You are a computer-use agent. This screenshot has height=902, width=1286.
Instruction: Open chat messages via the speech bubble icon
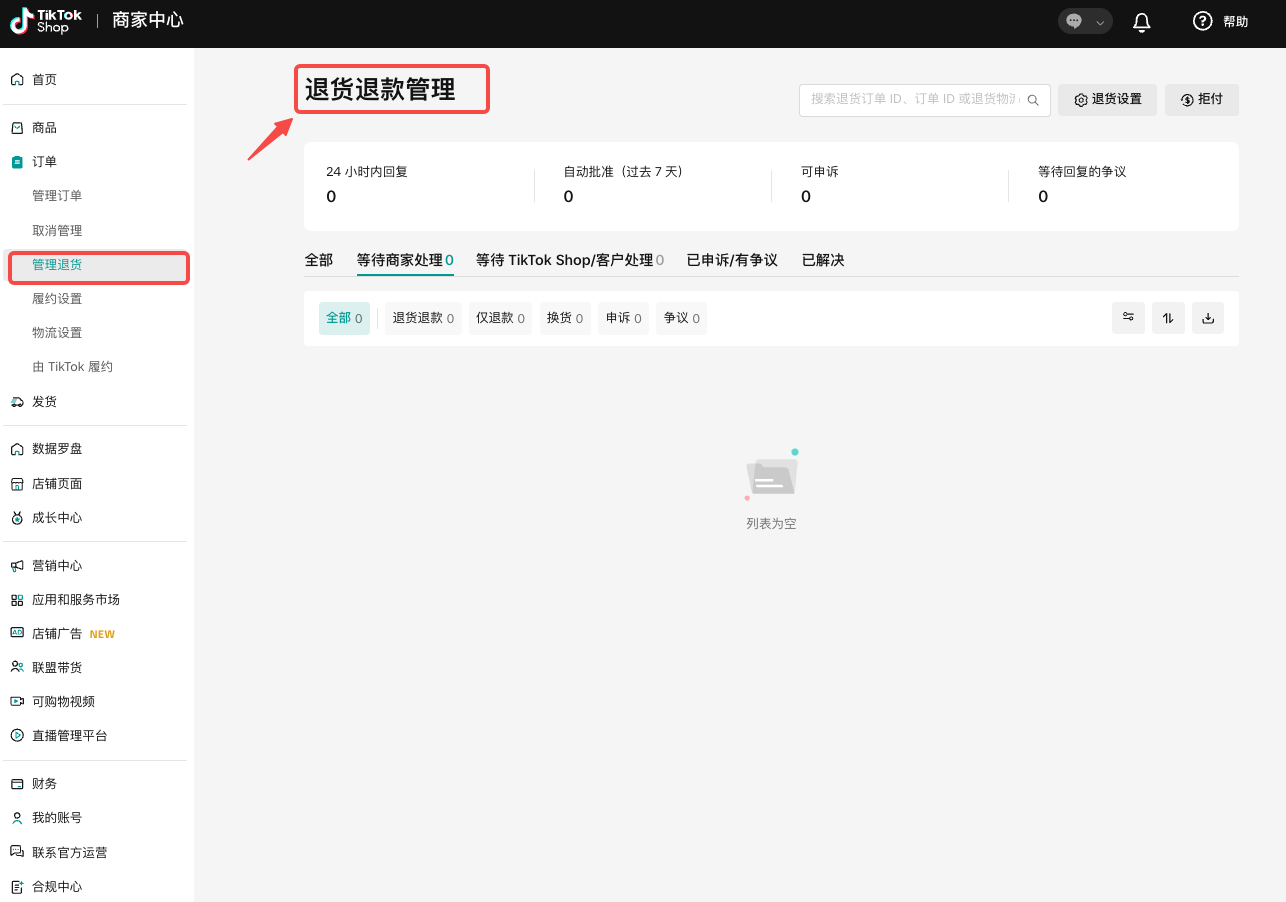tap(1073, 20)
